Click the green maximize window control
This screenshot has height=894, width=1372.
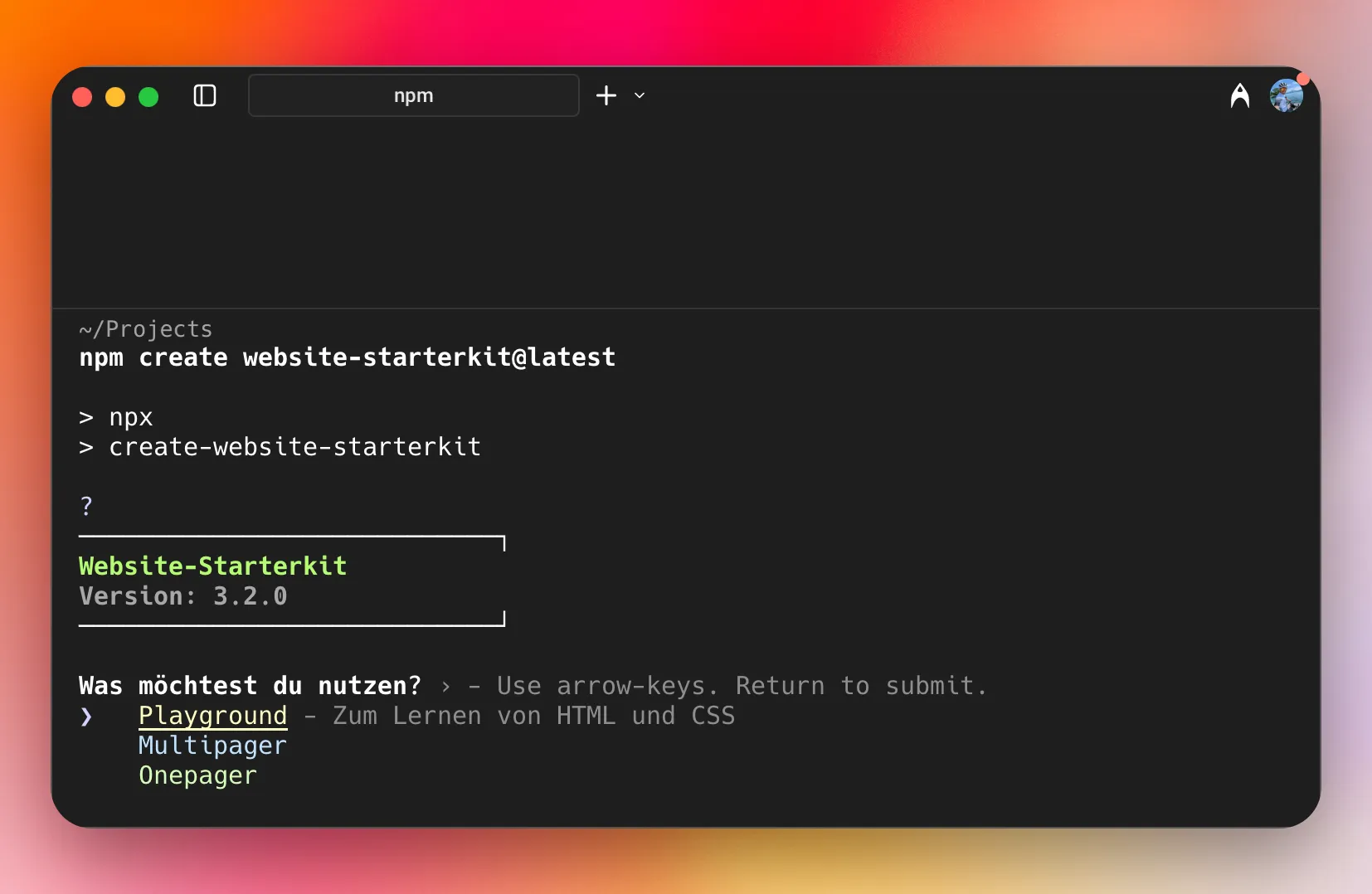149,96
